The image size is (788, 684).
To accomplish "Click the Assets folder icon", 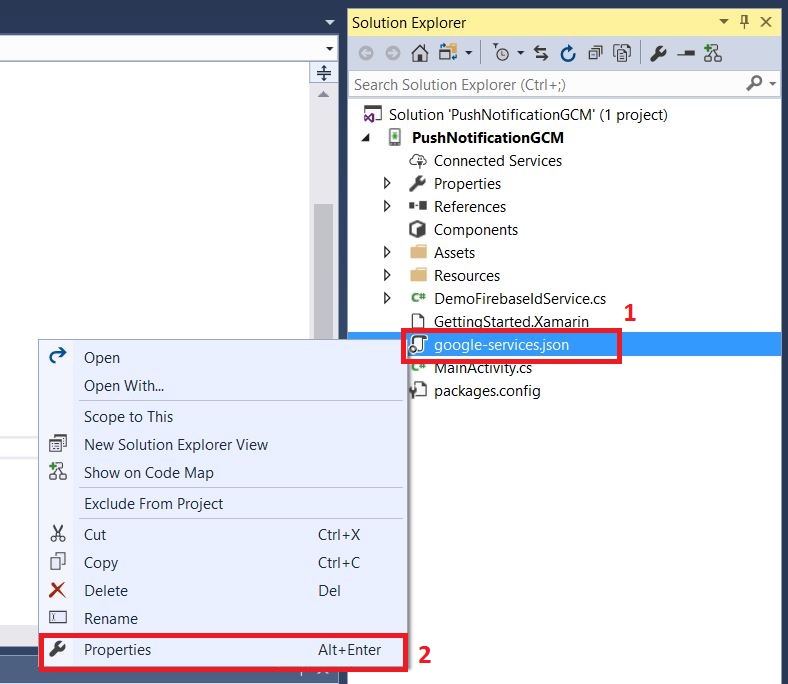I will tap(418, 252).
